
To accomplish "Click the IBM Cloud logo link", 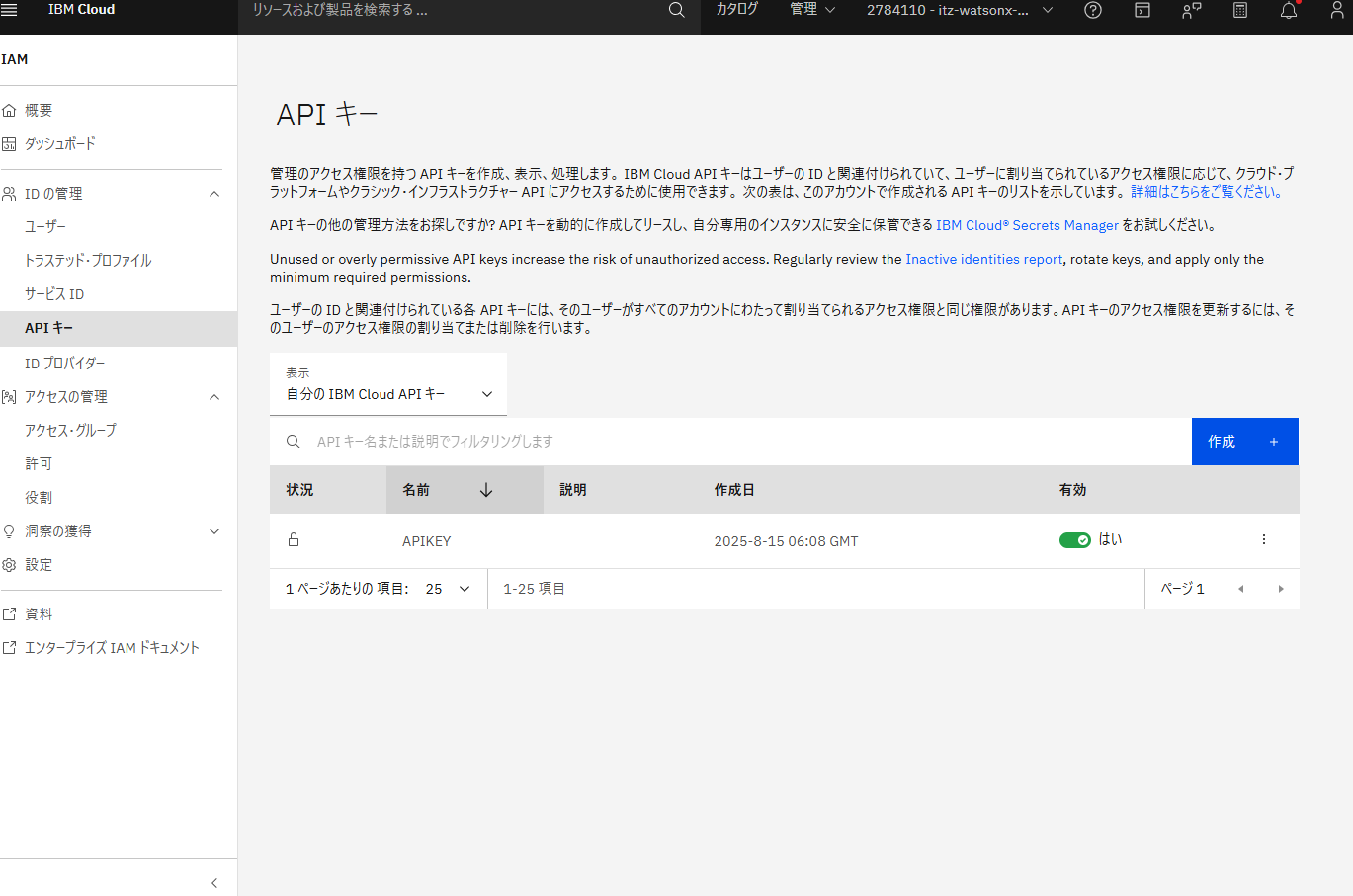I will point(82,10).
